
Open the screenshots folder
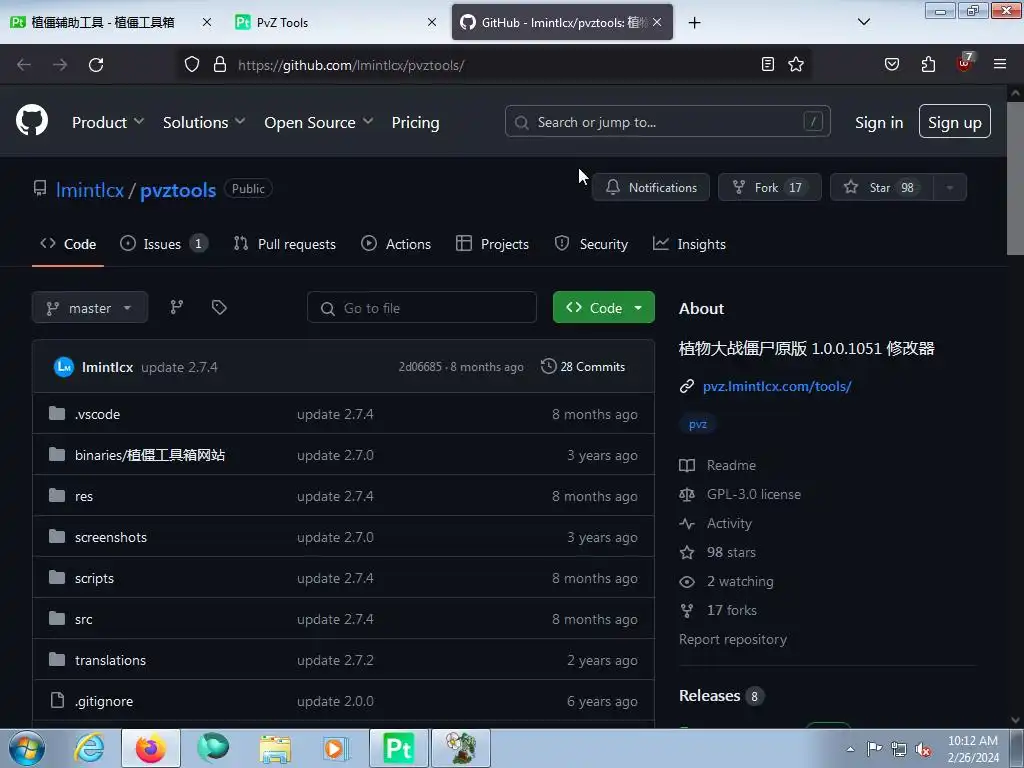tap(110, 537)
